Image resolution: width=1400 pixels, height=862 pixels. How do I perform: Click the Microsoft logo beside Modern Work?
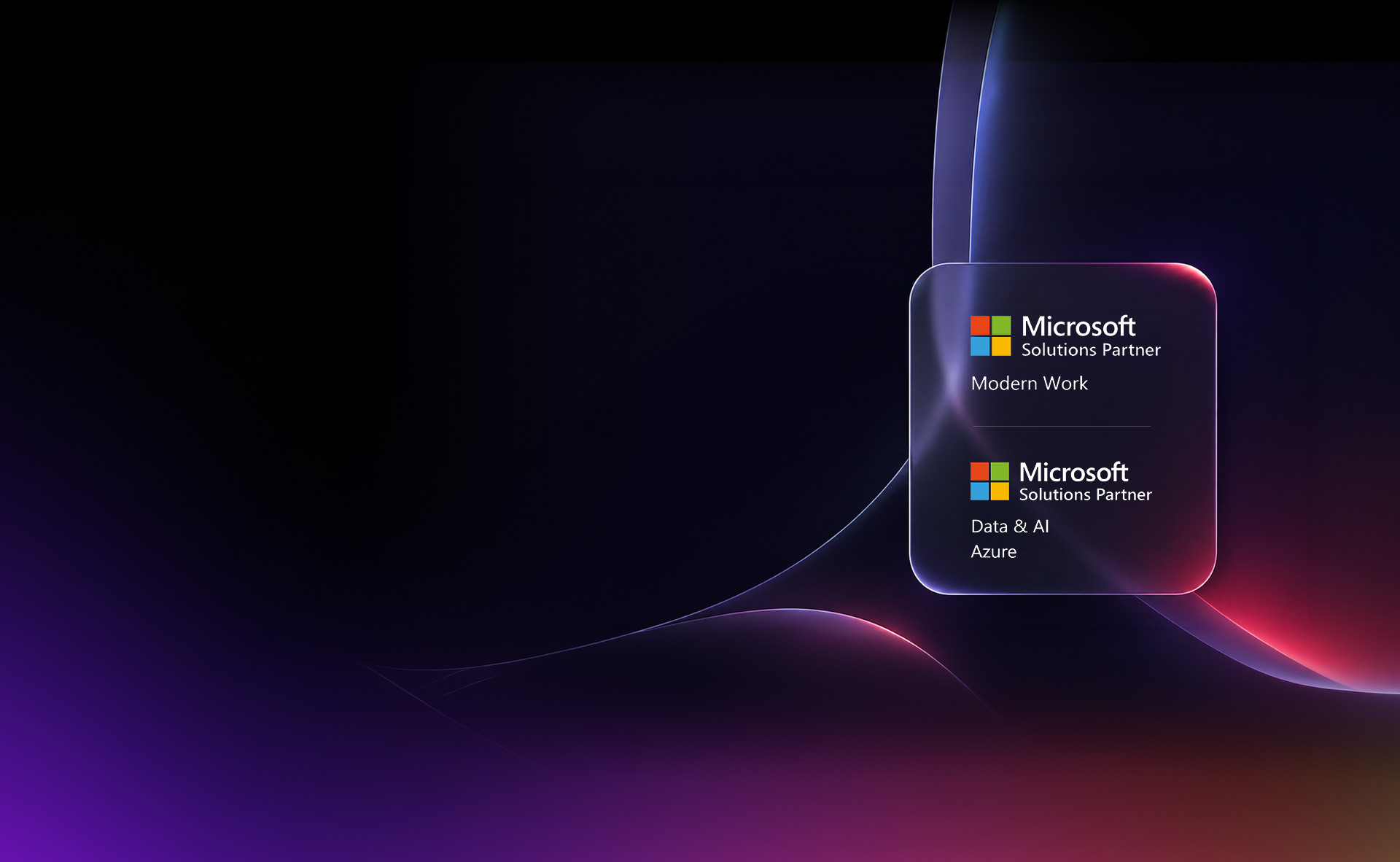[x=990, y=335]
